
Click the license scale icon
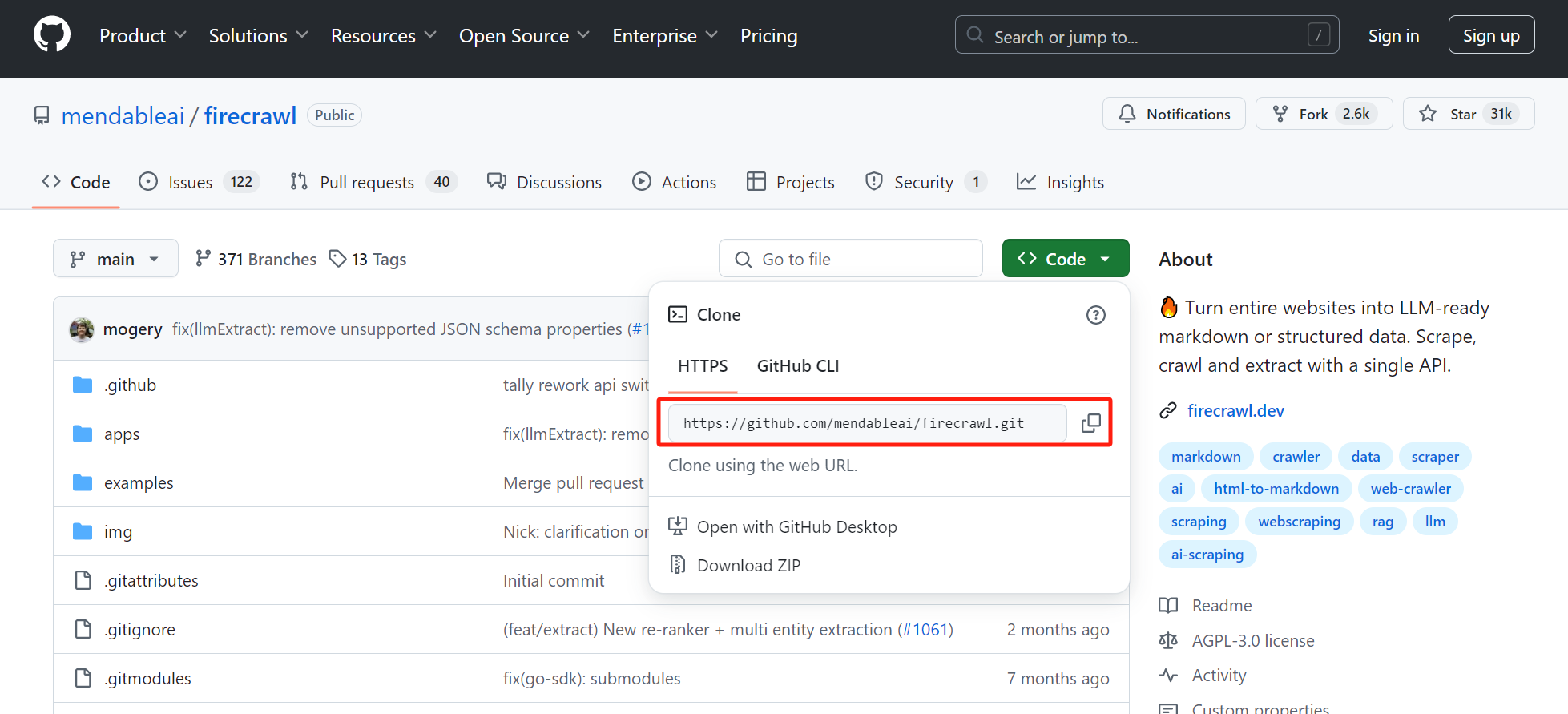point(1168,640)
